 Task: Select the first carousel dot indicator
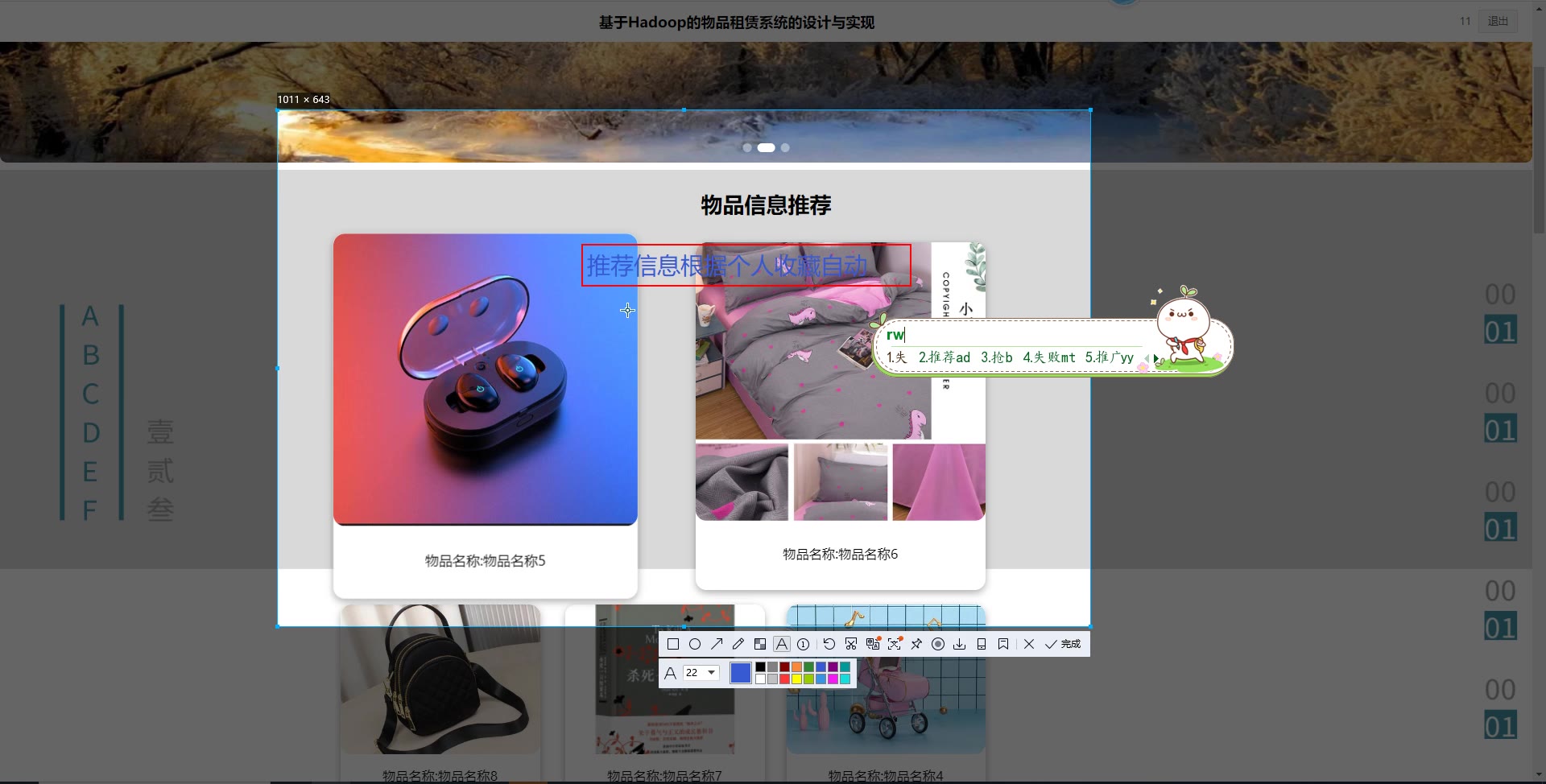747,147
